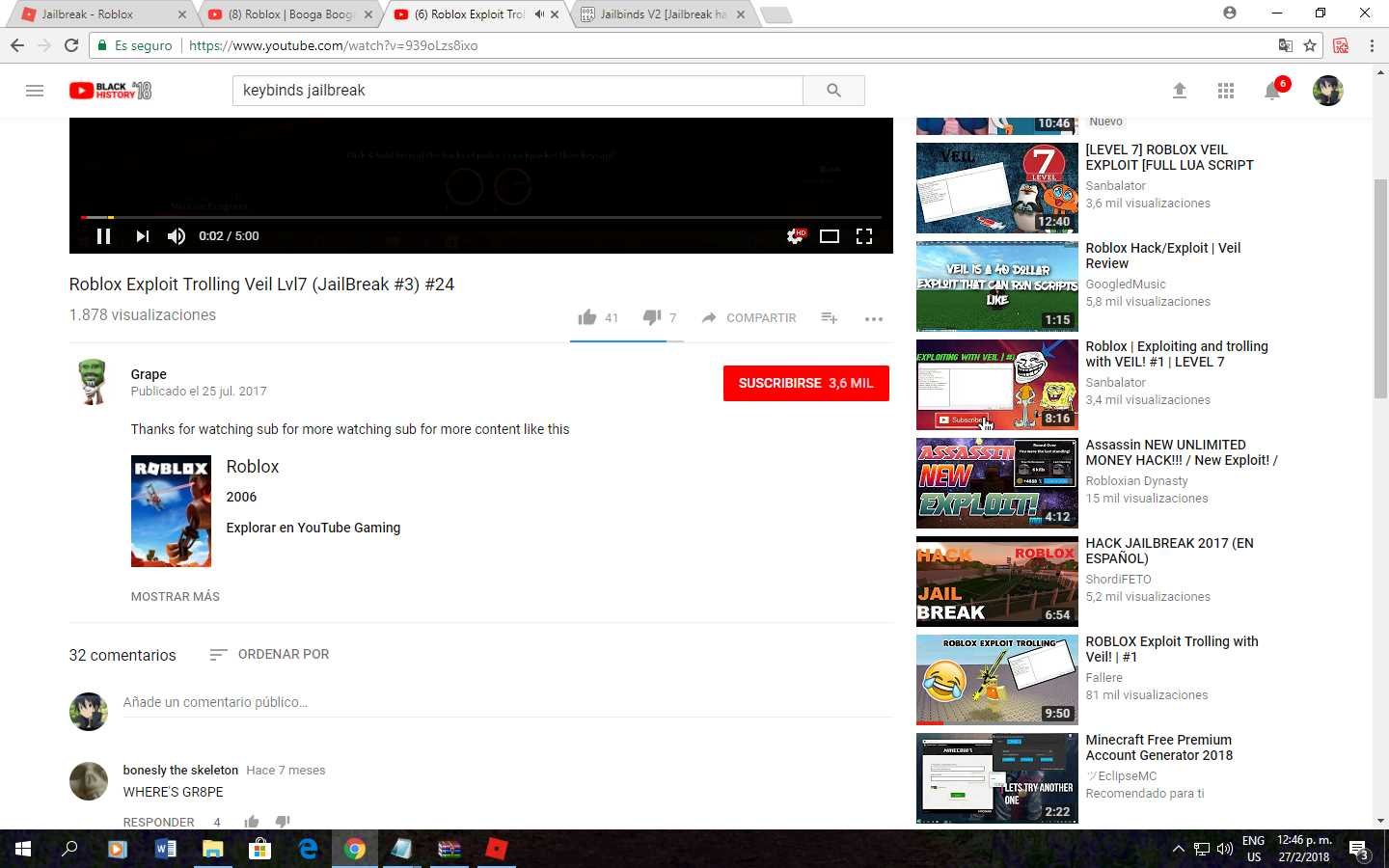This screenshot has height=868, width=1389.
Task: Upload a video via upload icon
Action: click(x=1179, y=91)
